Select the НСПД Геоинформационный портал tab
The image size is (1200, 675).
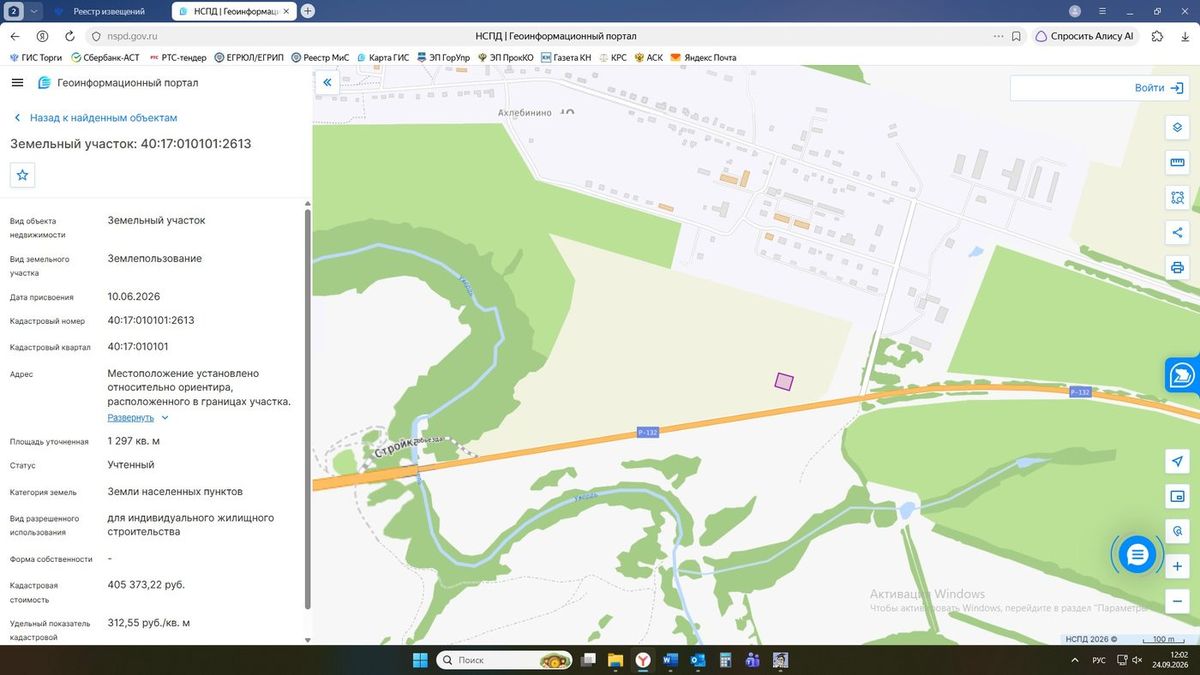pos(234,11)
